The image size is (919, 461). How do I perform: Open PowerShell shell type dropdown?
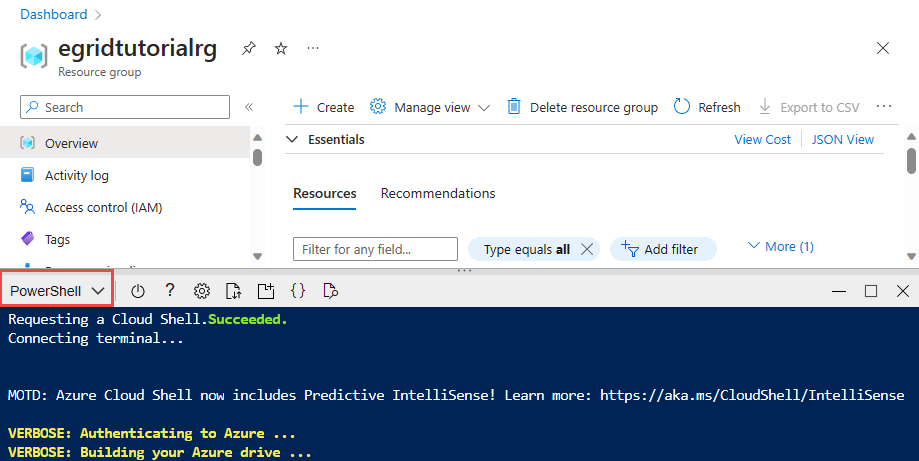(x=57, y=291)
